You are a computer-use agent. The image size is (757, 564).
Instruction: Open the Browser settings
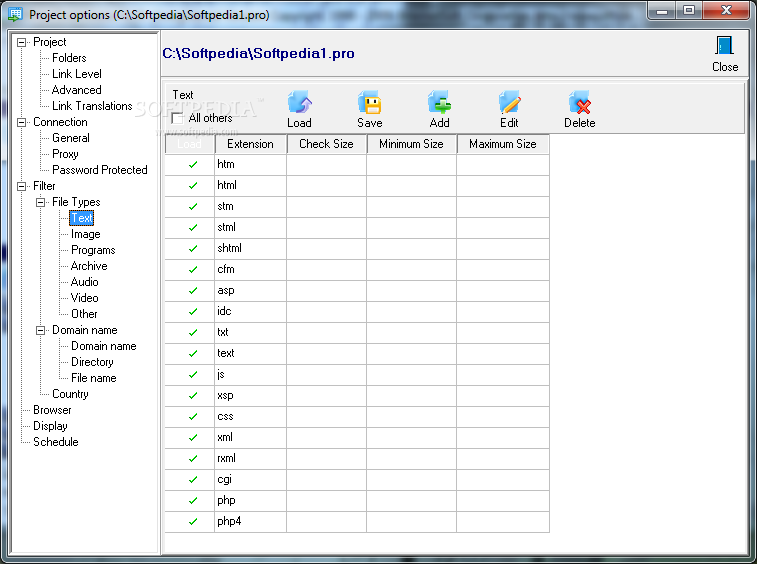pyautogui.click(x=52, y=410)
